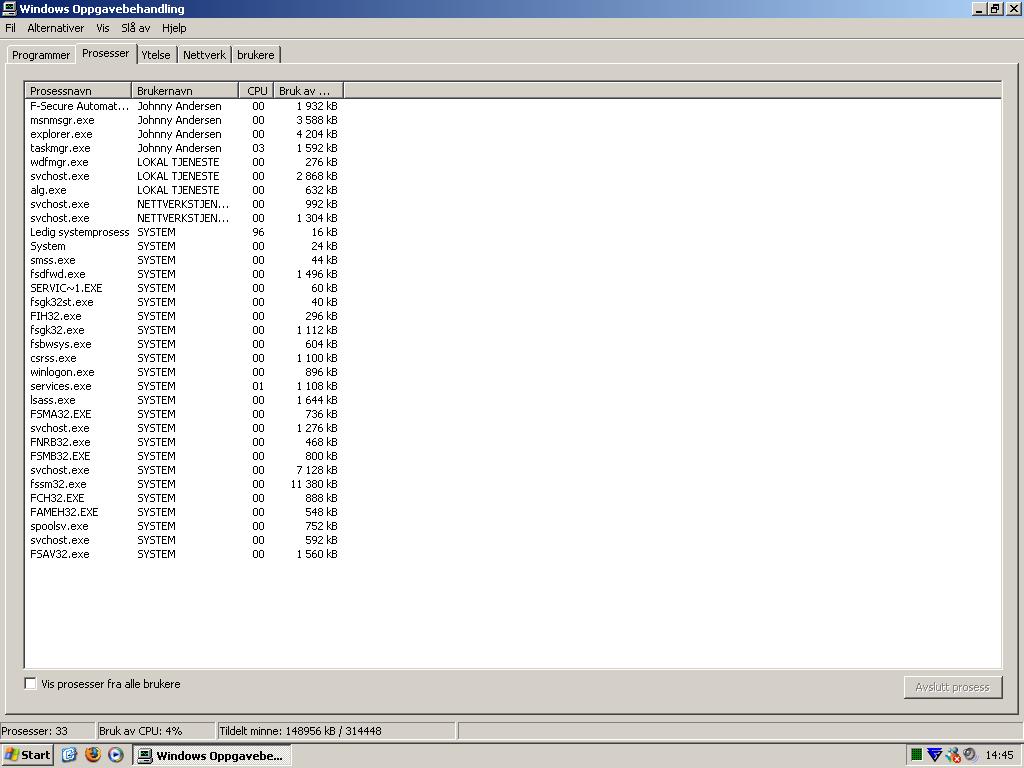The width and height of the screenshot is (1024, 768).
Task: Click the Task Manager title bar icon
Action: pyautogui.click(x=9, y=8)
